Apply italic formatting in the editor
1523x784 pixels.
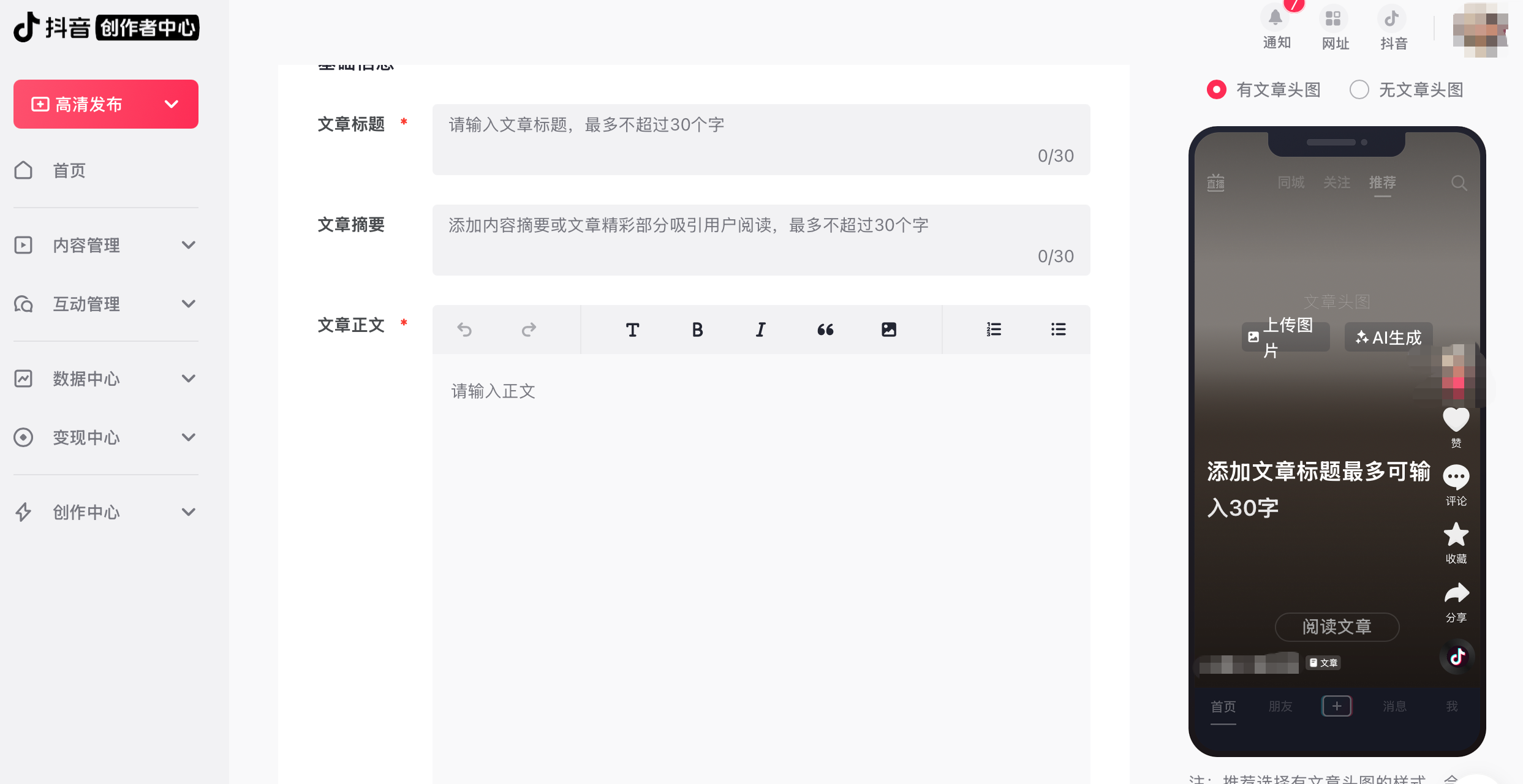(x=760, y=329)
